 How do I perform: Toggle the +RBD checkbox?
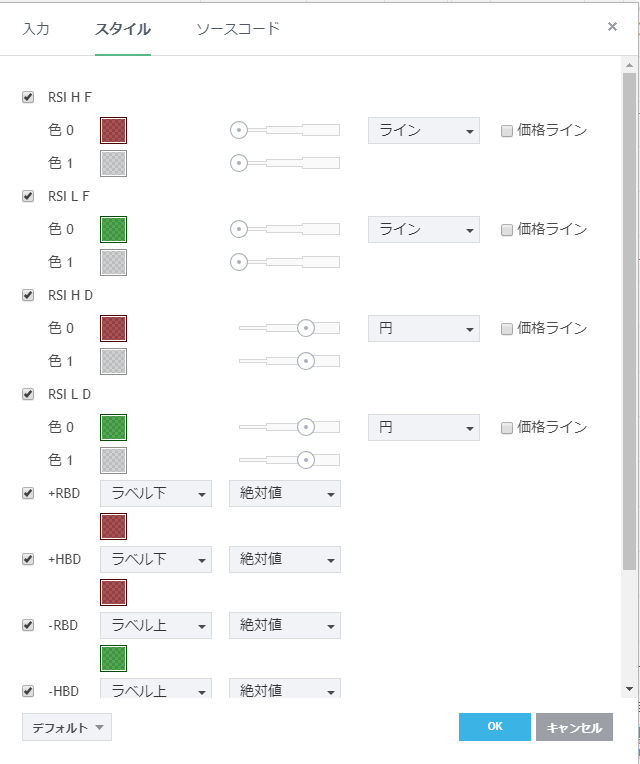(28, 493)
